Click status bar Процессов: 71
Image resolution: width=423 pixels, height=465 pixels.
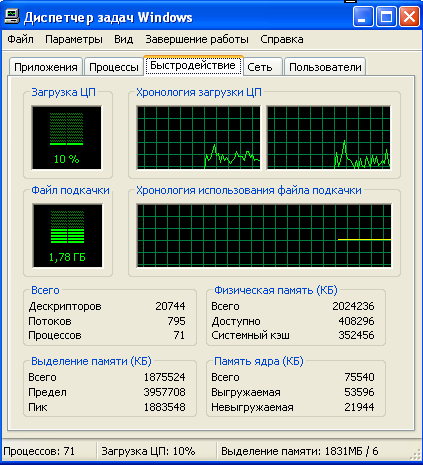coord(39,451)
